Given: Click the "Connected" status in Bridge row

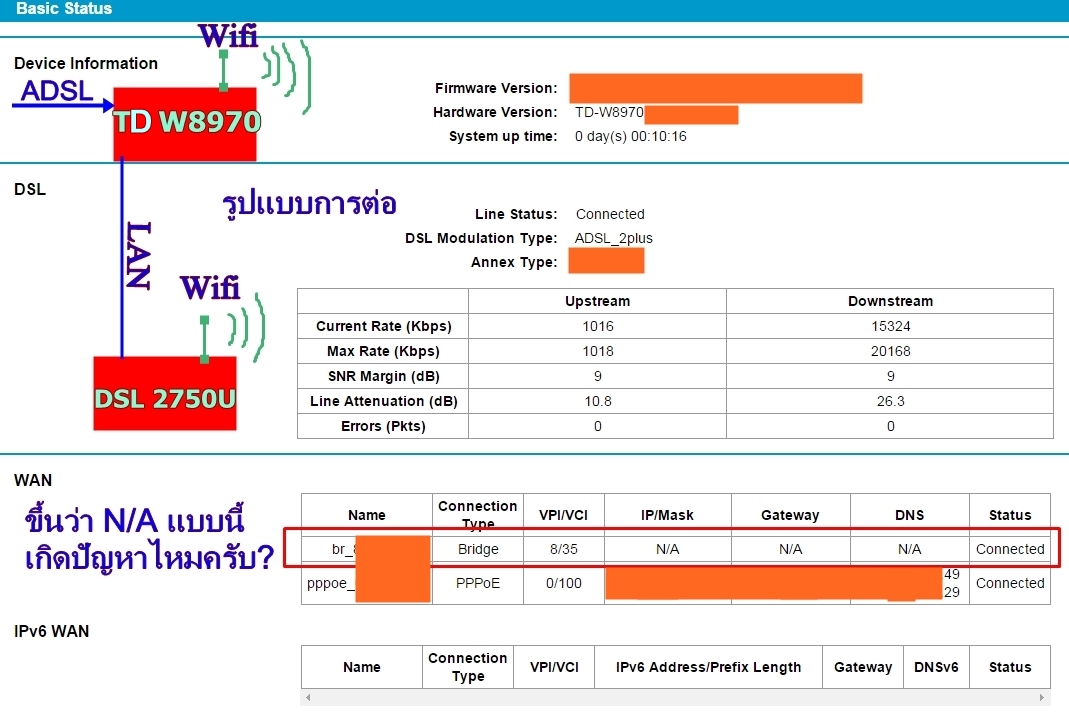Looking at the screenshot, I should [x=1010, y=549].
